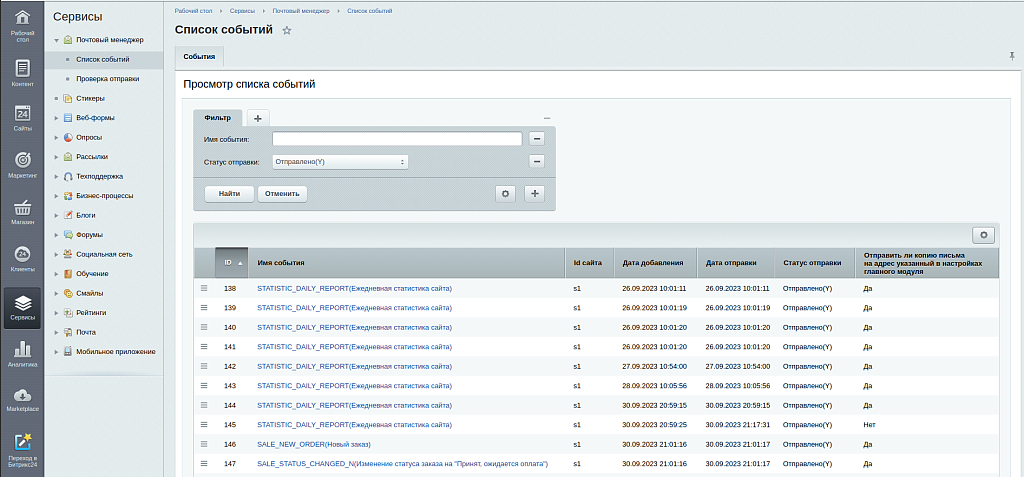Click the Найти button
This screenshot has height=477, width=1024.
[229, 194]
